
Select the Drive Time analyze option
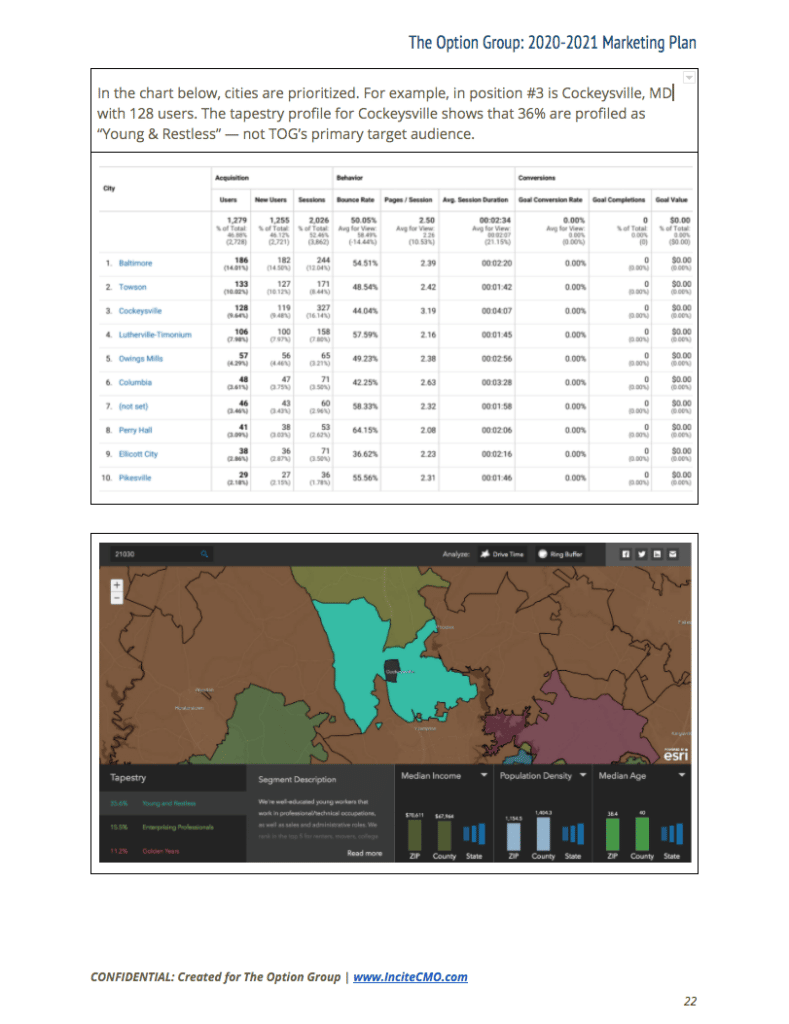point(502,554)
